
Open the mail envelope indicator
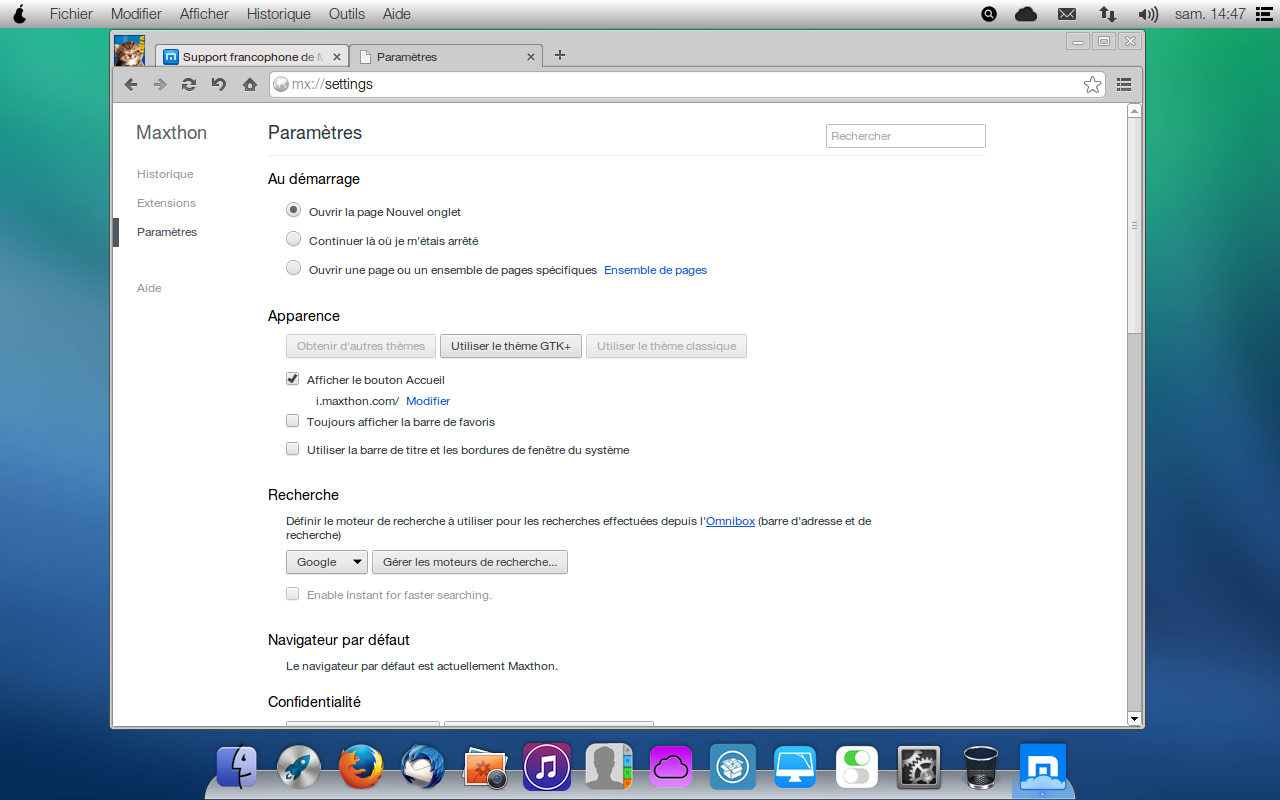pos(1067,14)
